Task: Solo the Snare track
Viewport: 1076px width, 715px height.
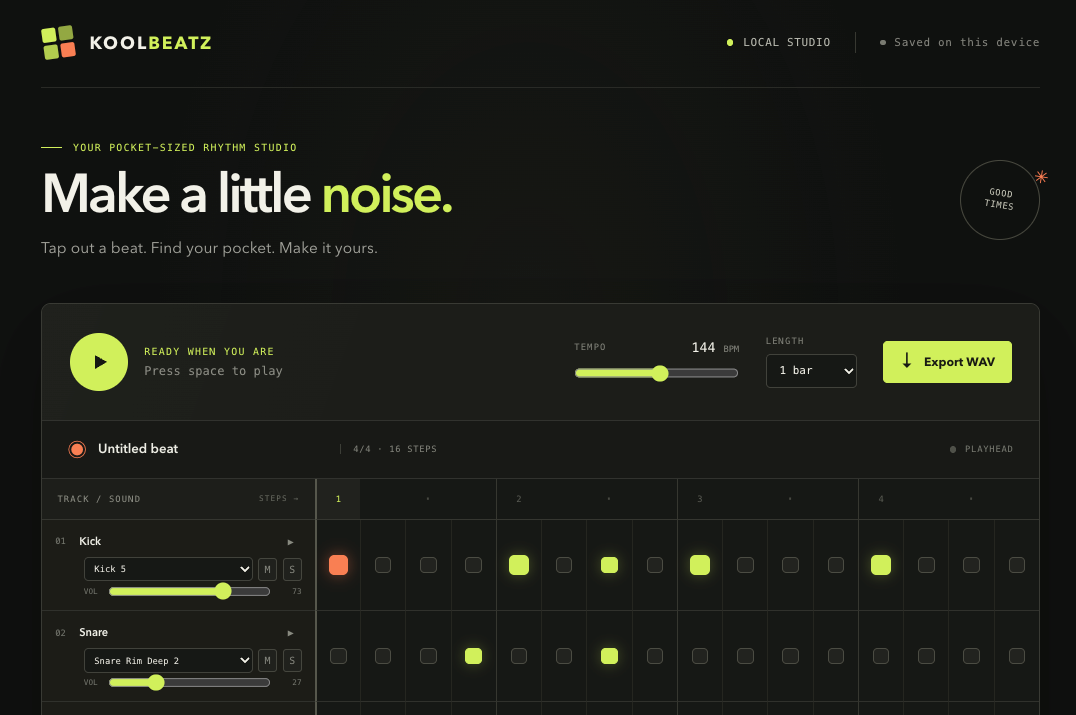Action: (292, 661)
